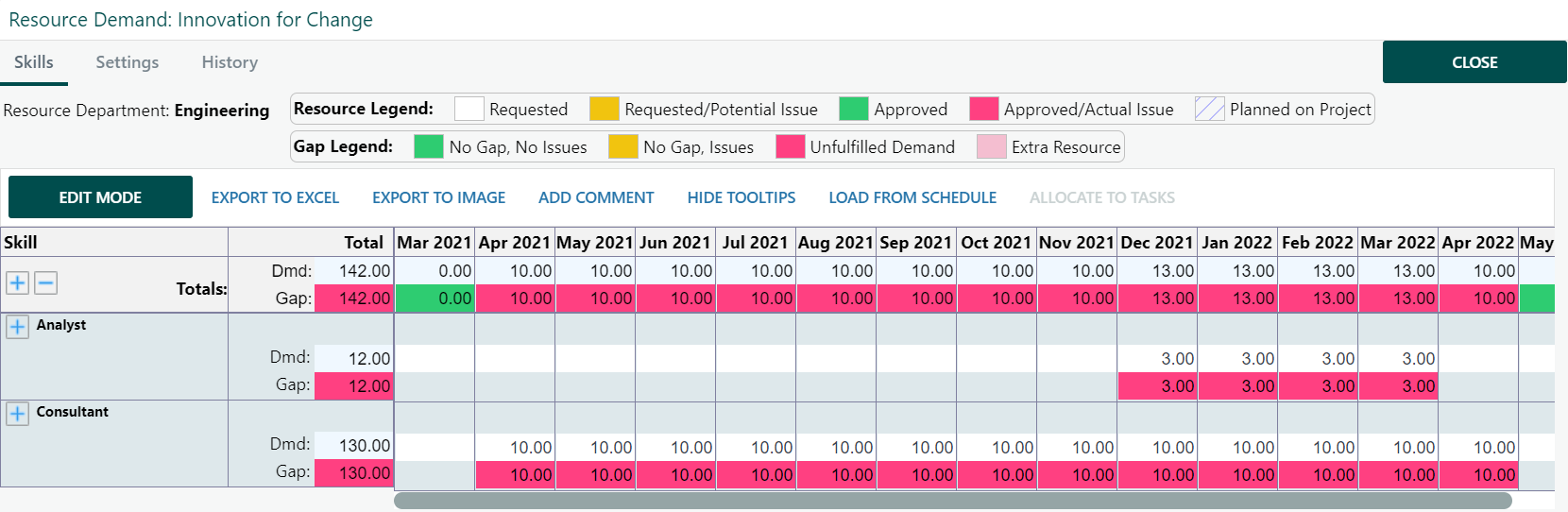Click the Consultant skill name

coord(73,412)
